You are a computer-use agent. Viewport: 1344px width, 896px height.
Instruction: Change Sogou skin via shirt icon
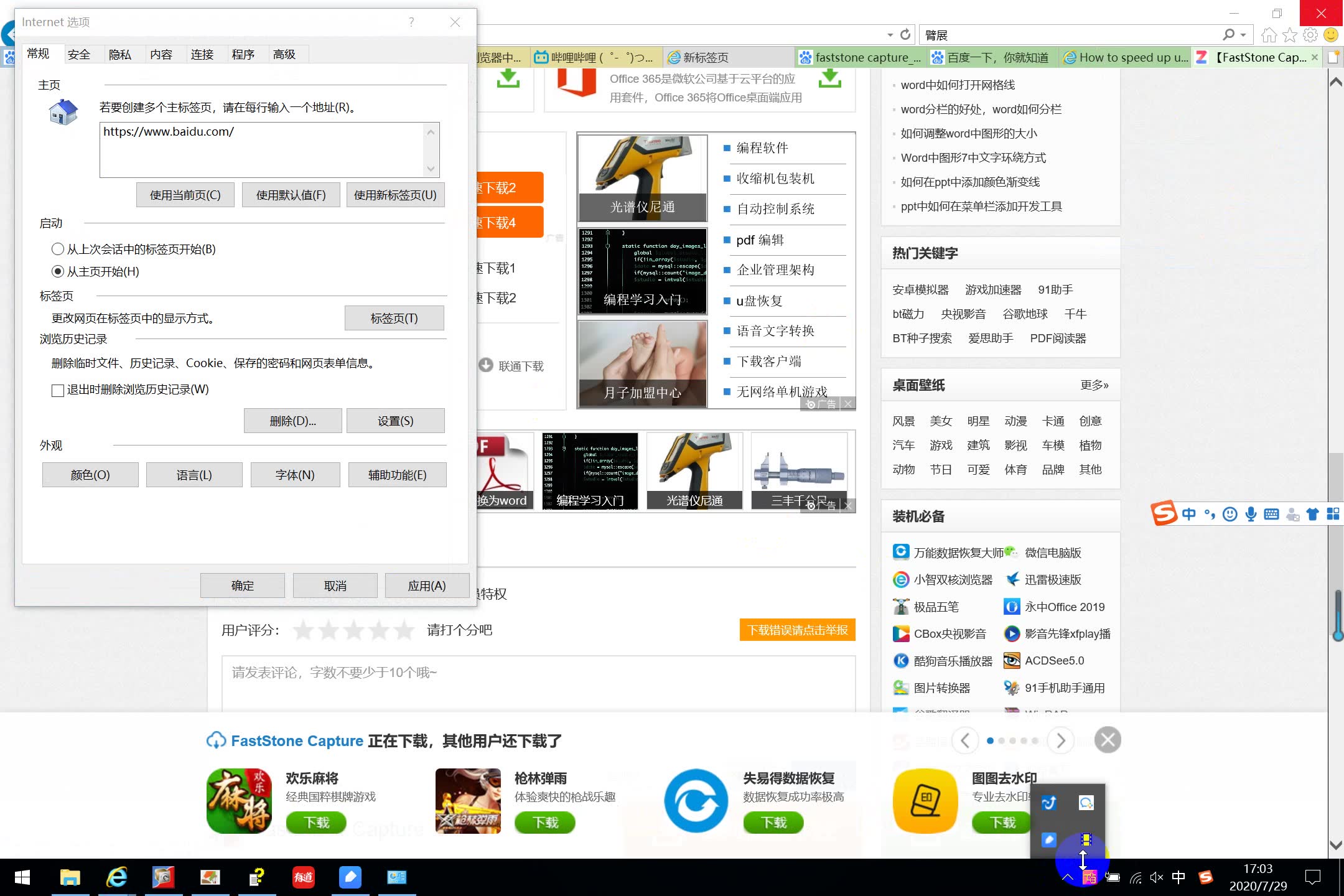pos(1313,514)
